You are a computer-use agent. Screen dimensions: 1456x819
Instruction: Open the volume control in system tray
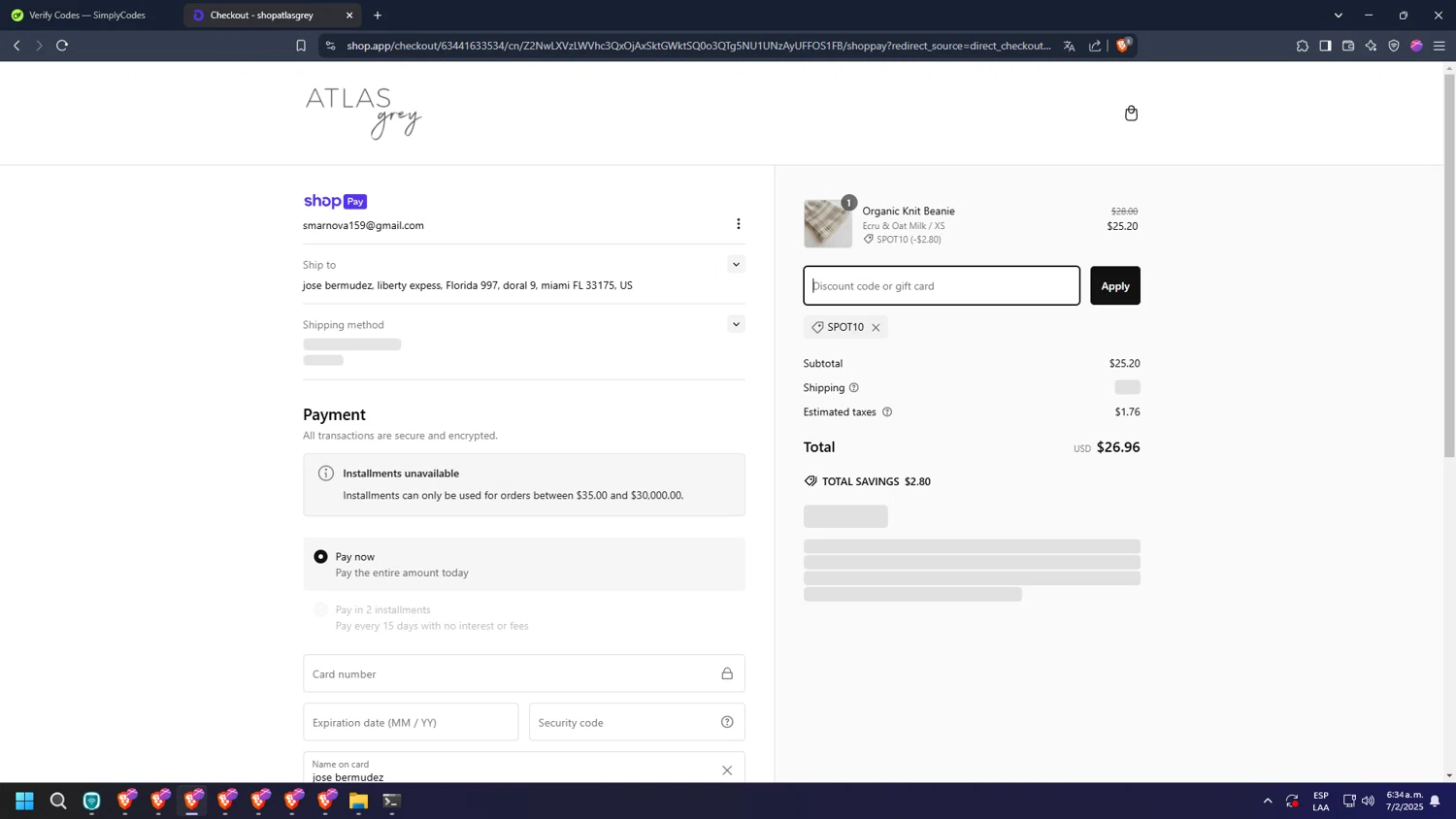click(1369, 801)
